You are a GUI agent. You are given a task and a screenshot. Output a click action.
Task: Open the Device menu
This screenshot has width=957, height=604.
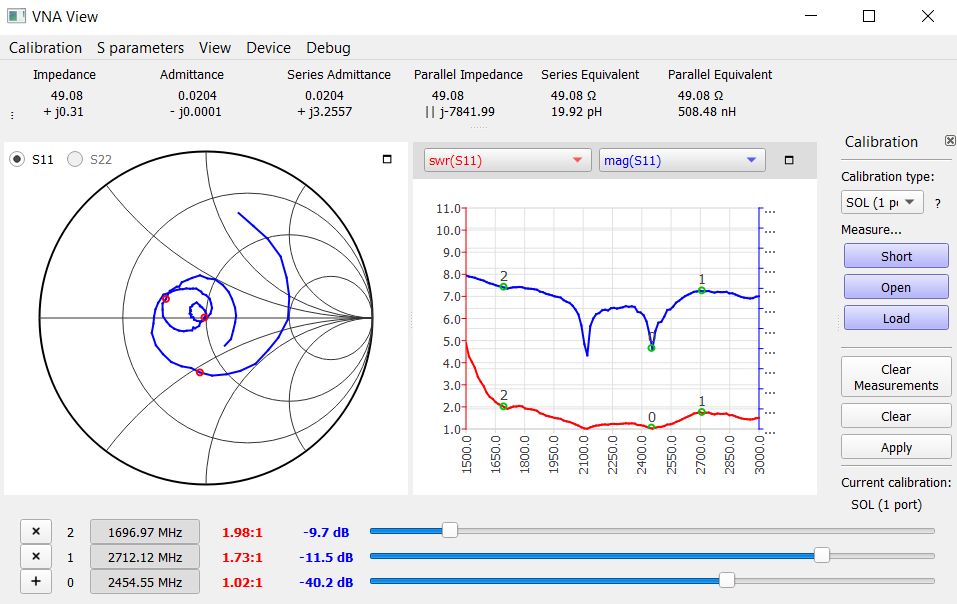click(x=269, y=48)
